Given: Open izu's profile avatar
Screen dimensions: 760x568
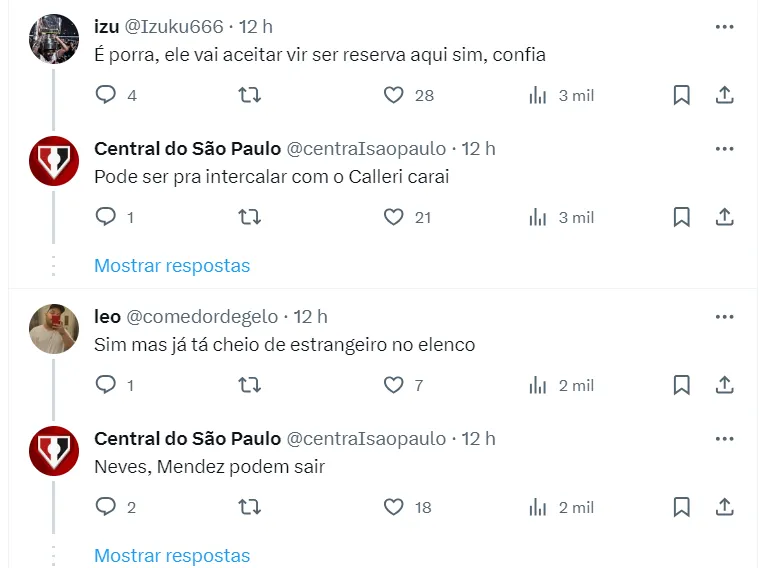Looking at the screenshot, I should tap(54, 39).
